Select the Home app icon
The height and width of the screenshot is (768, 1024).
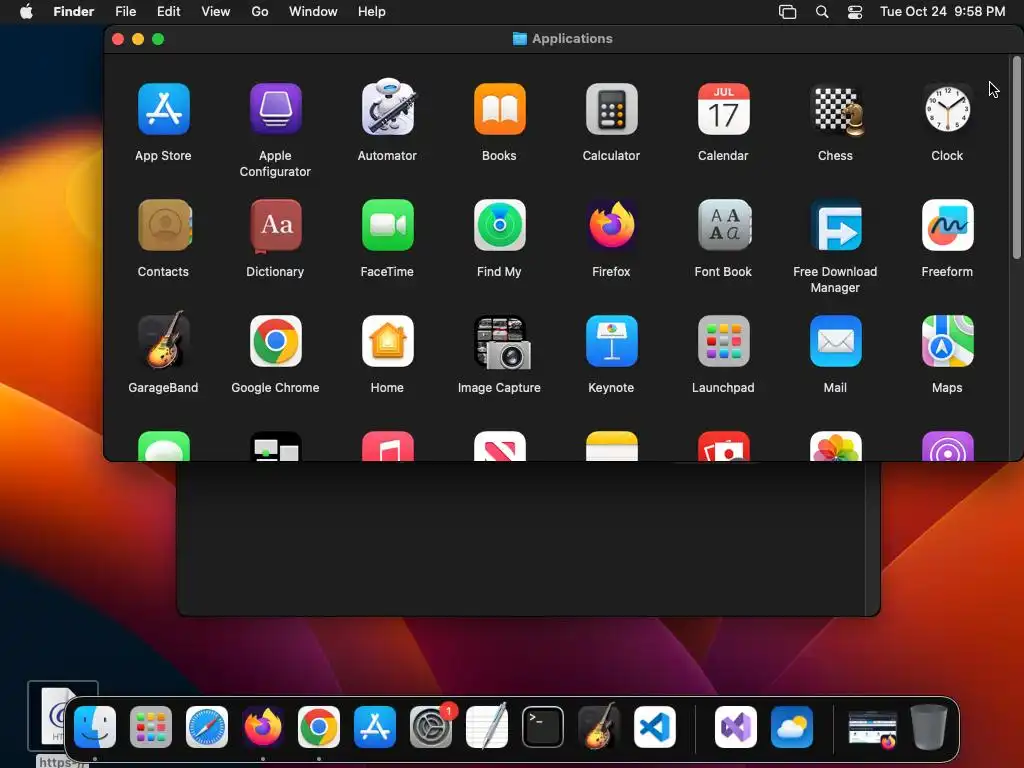point(387,341)
